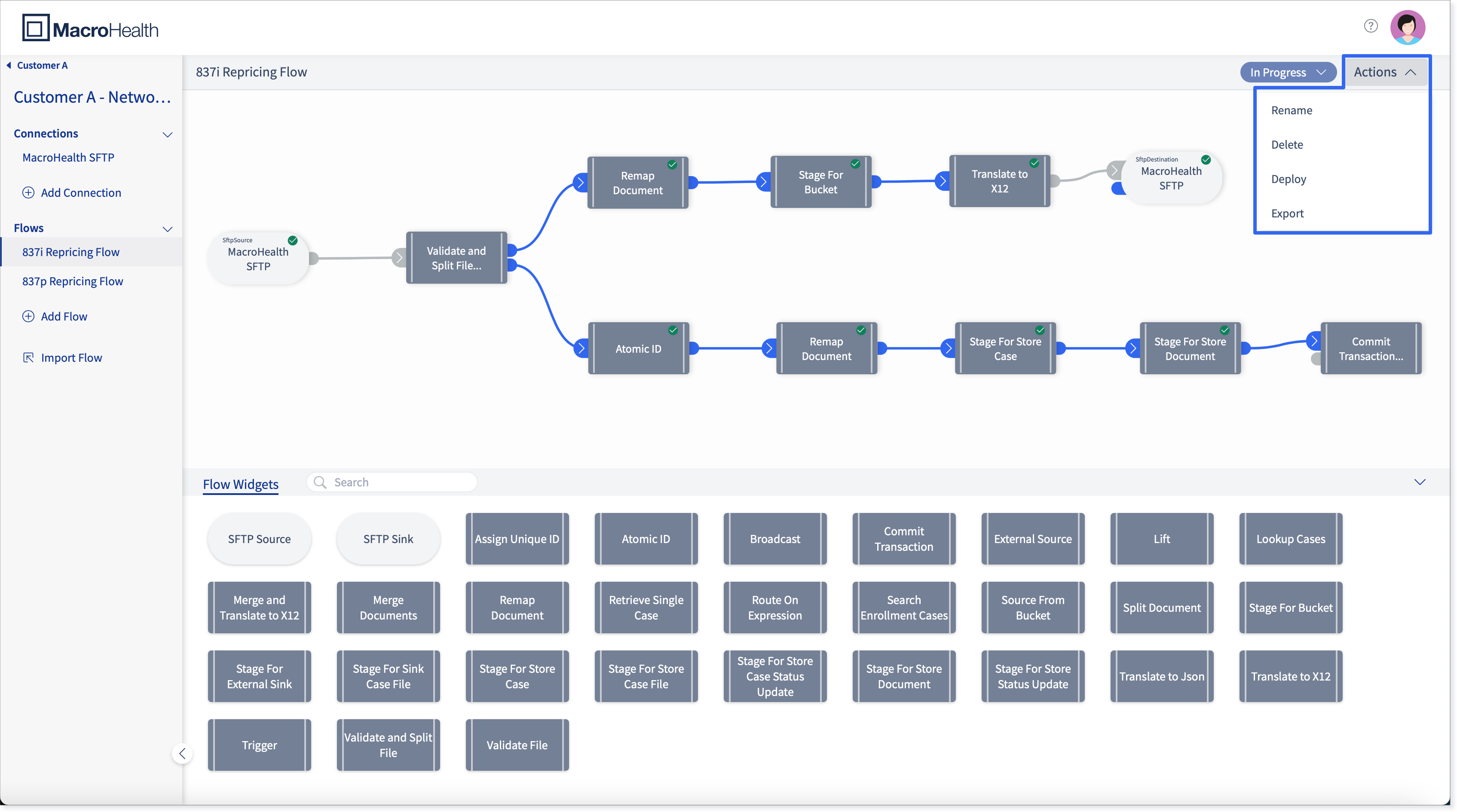Click the Import Flow arrow icon

(28, 357)
